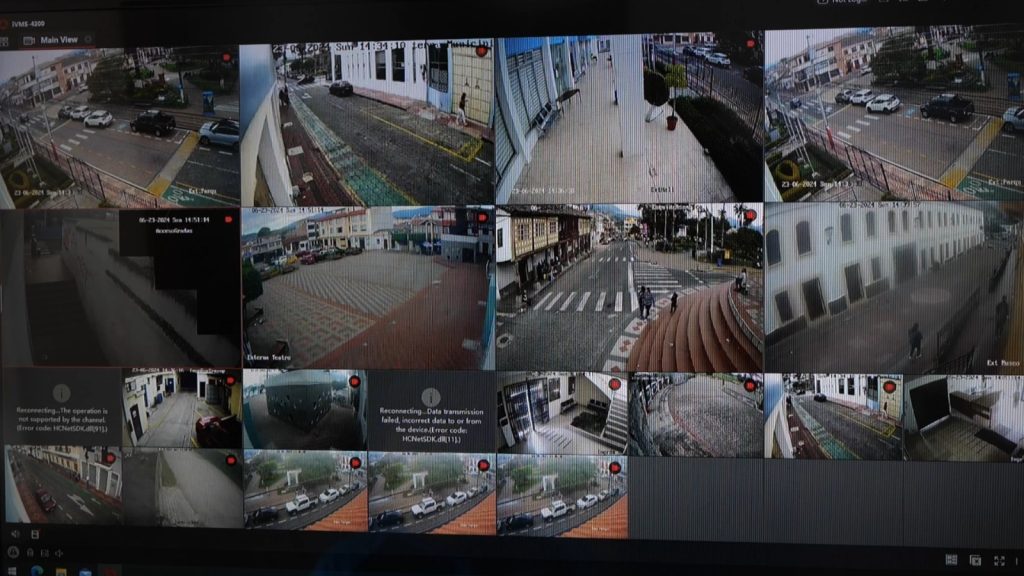Click the audio speaker icon below camera grid
The height and width of the screenshot is (576, 1024).
pos(15,535)
